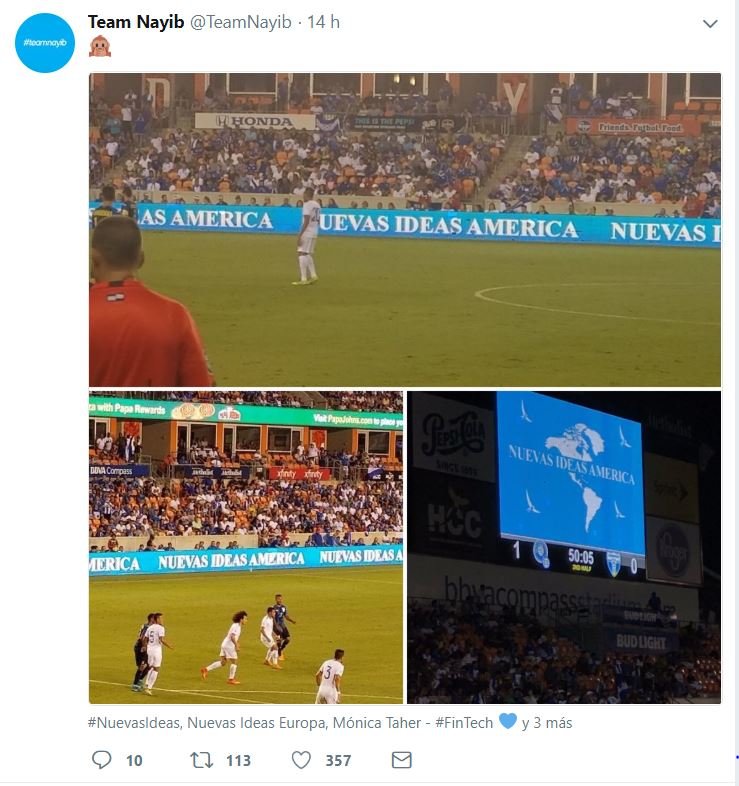Open the #NuevasIdeas tagged account
The image size is (739, 786).
tap(133, 723)
